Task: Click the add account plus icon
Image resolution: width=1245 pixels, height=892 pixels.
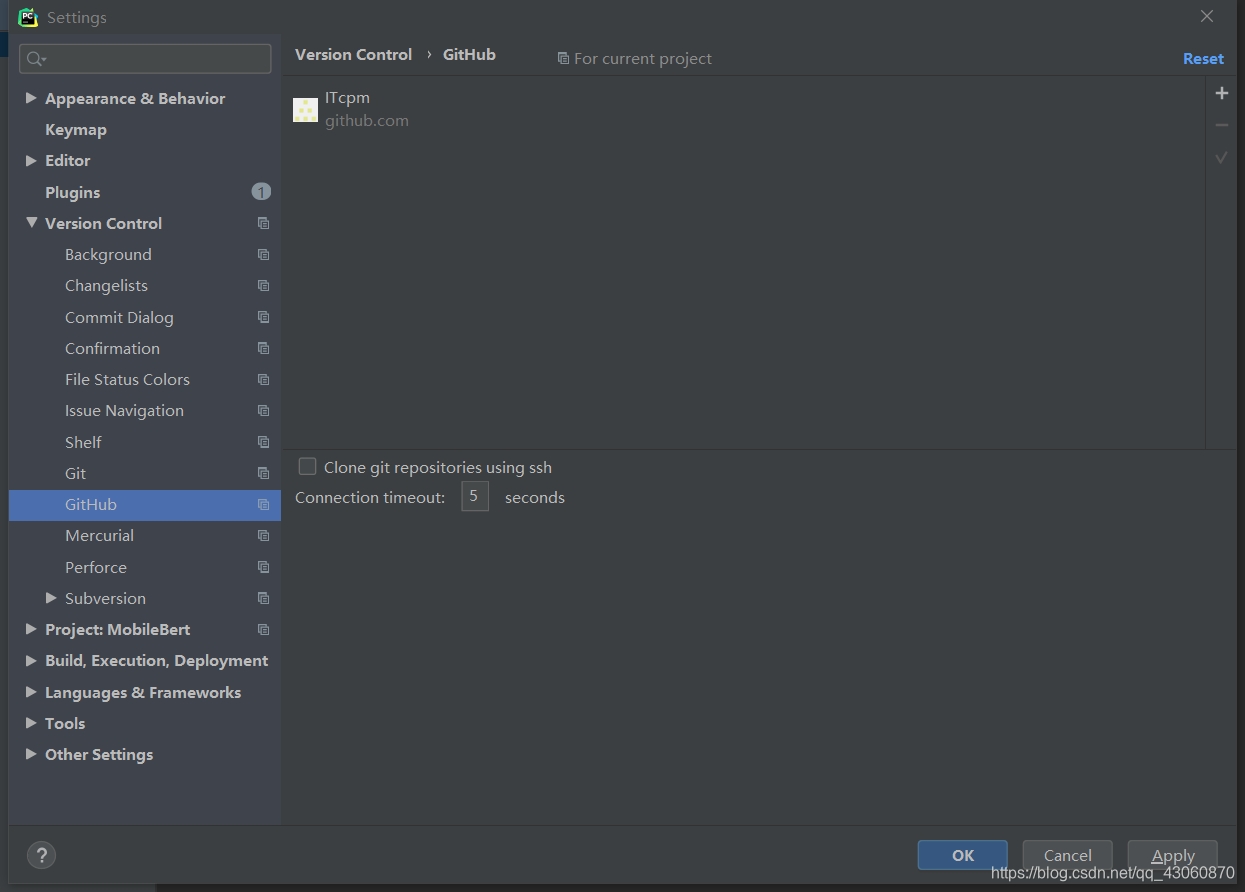Action: click(x=1221, y=93)
